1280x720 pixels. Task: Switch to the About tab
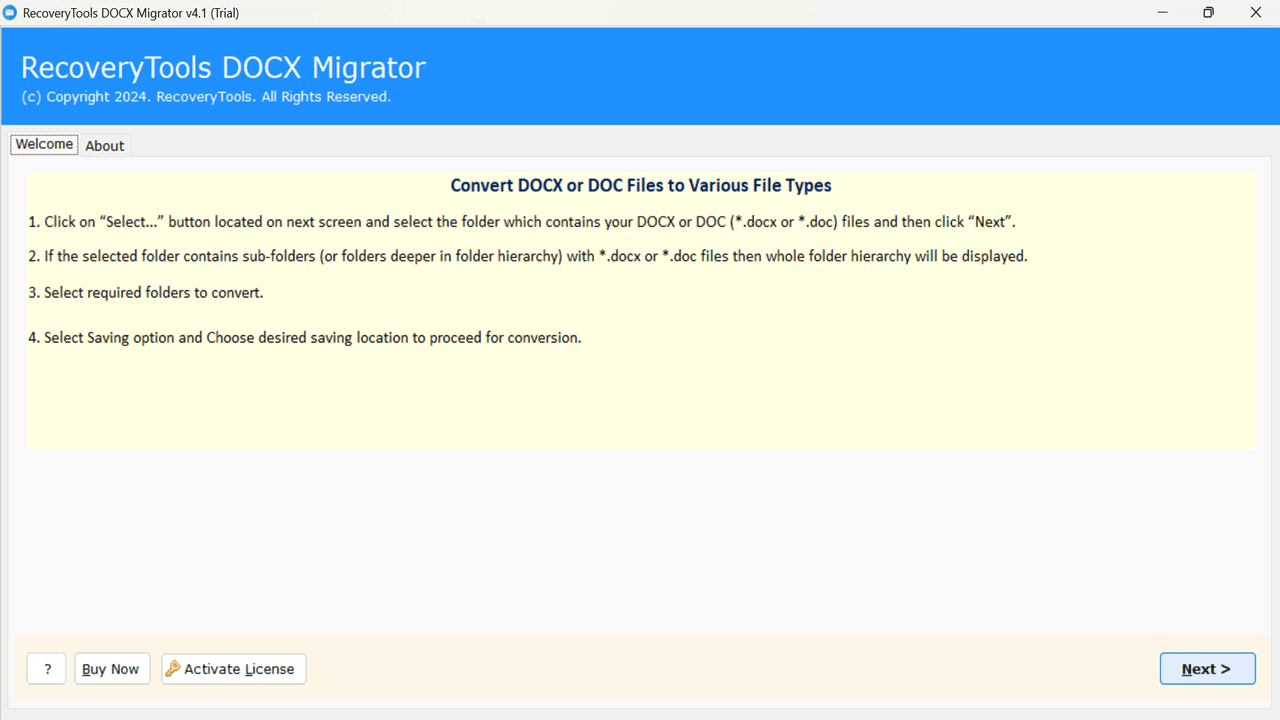(x=104, y=146)
